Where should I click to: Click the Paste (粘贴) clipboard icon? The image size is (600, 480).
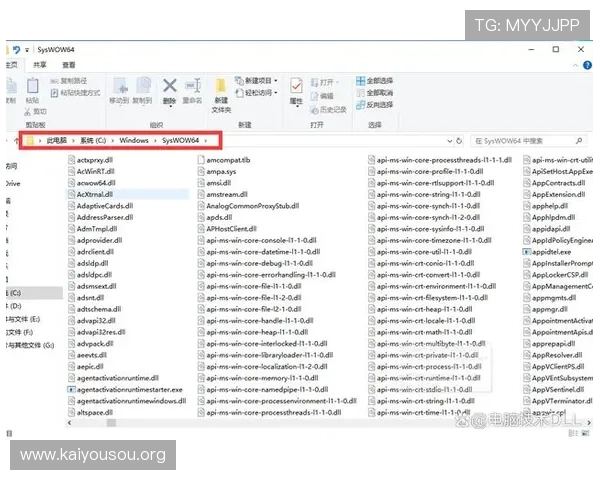pos(33,86)
